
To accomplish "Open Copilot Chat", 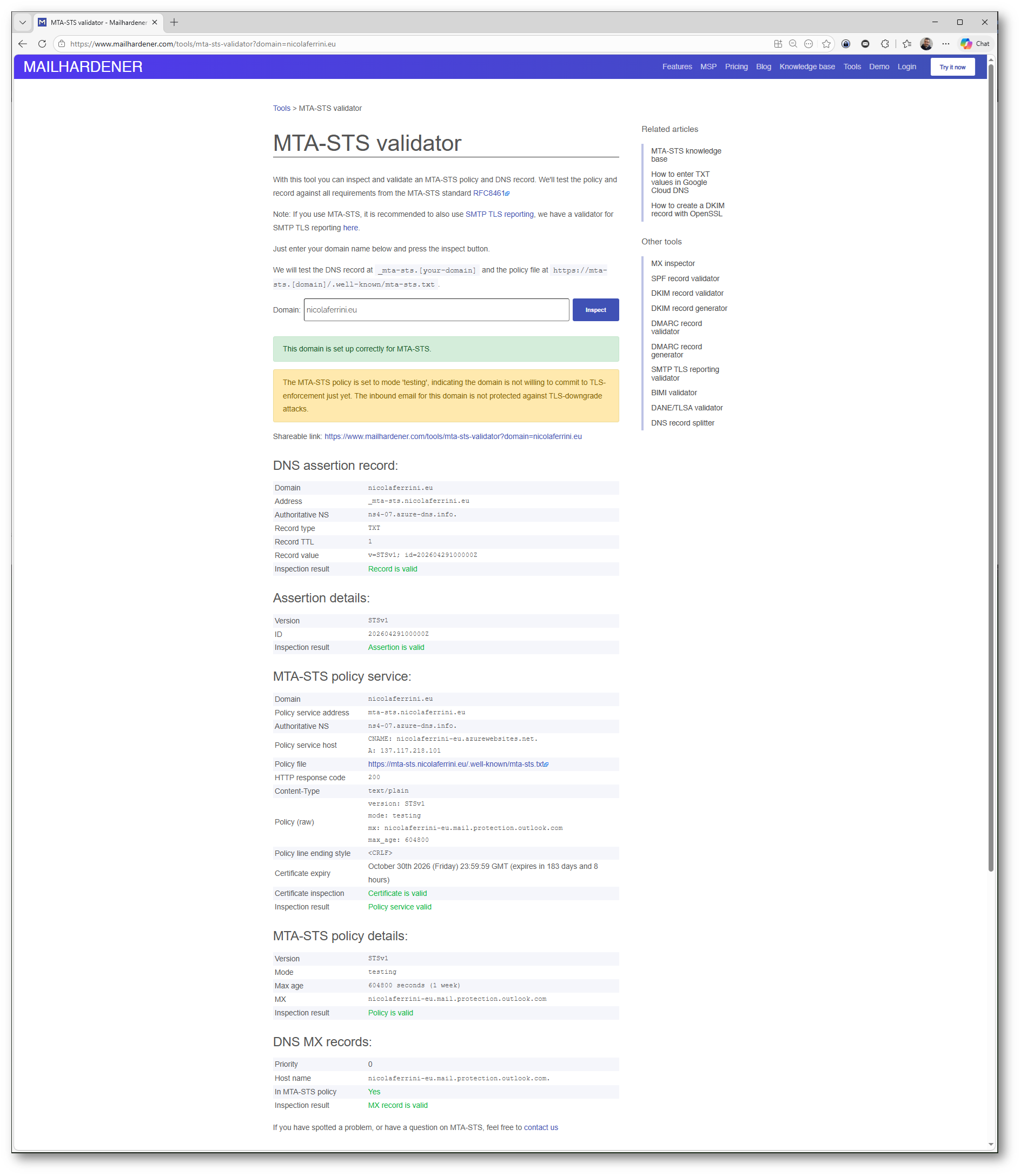I will (x=975, y=44).
